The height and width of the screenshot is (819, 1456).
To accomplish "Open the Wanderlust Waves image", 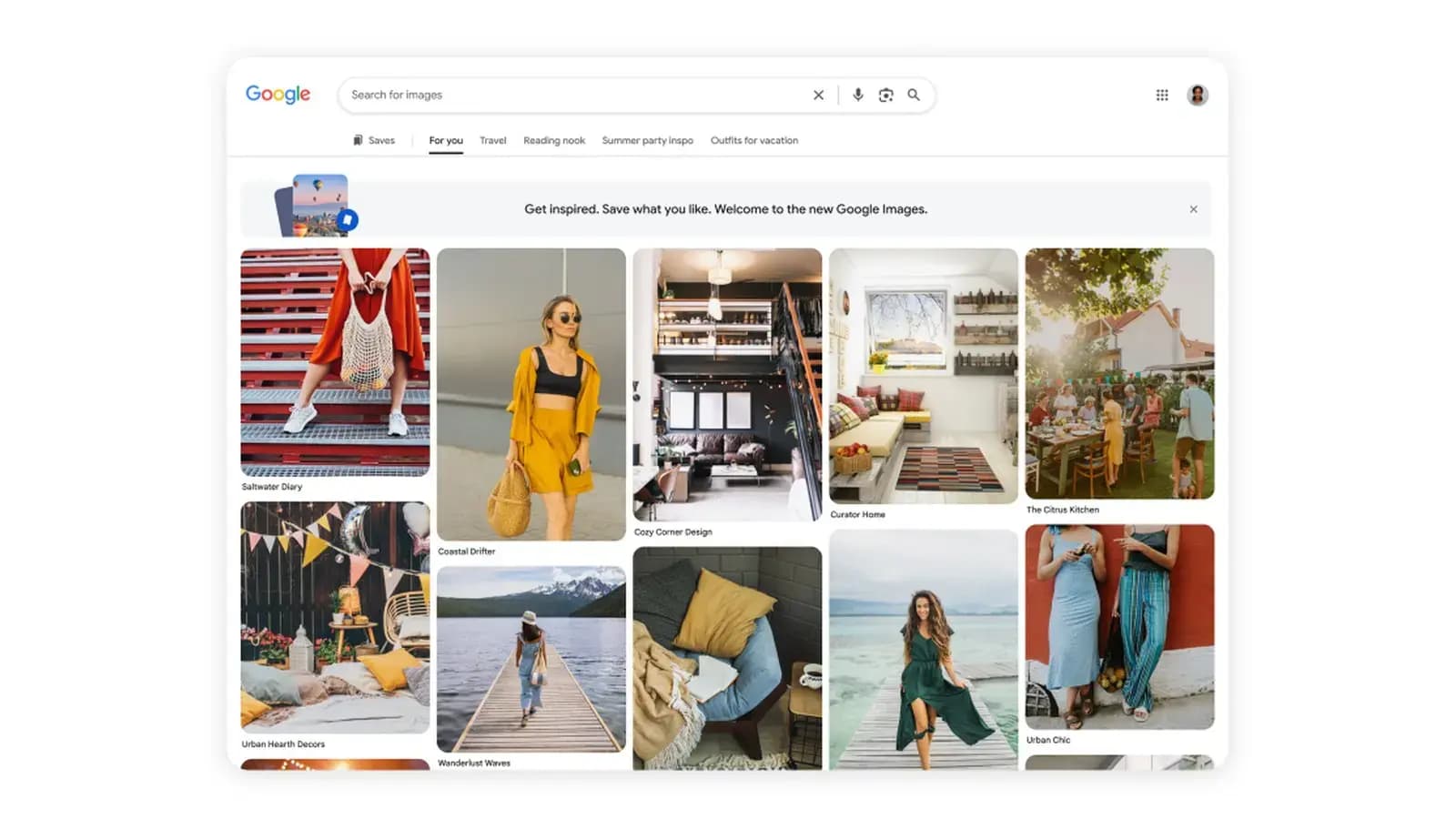I will 531,659.
